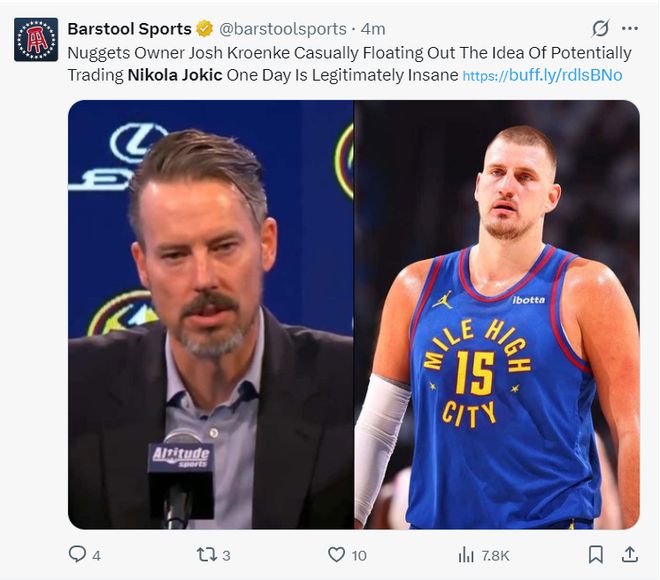Click the Grok explain icon
The height and width of the screenshot is (580, 660).
click(600, 28)
